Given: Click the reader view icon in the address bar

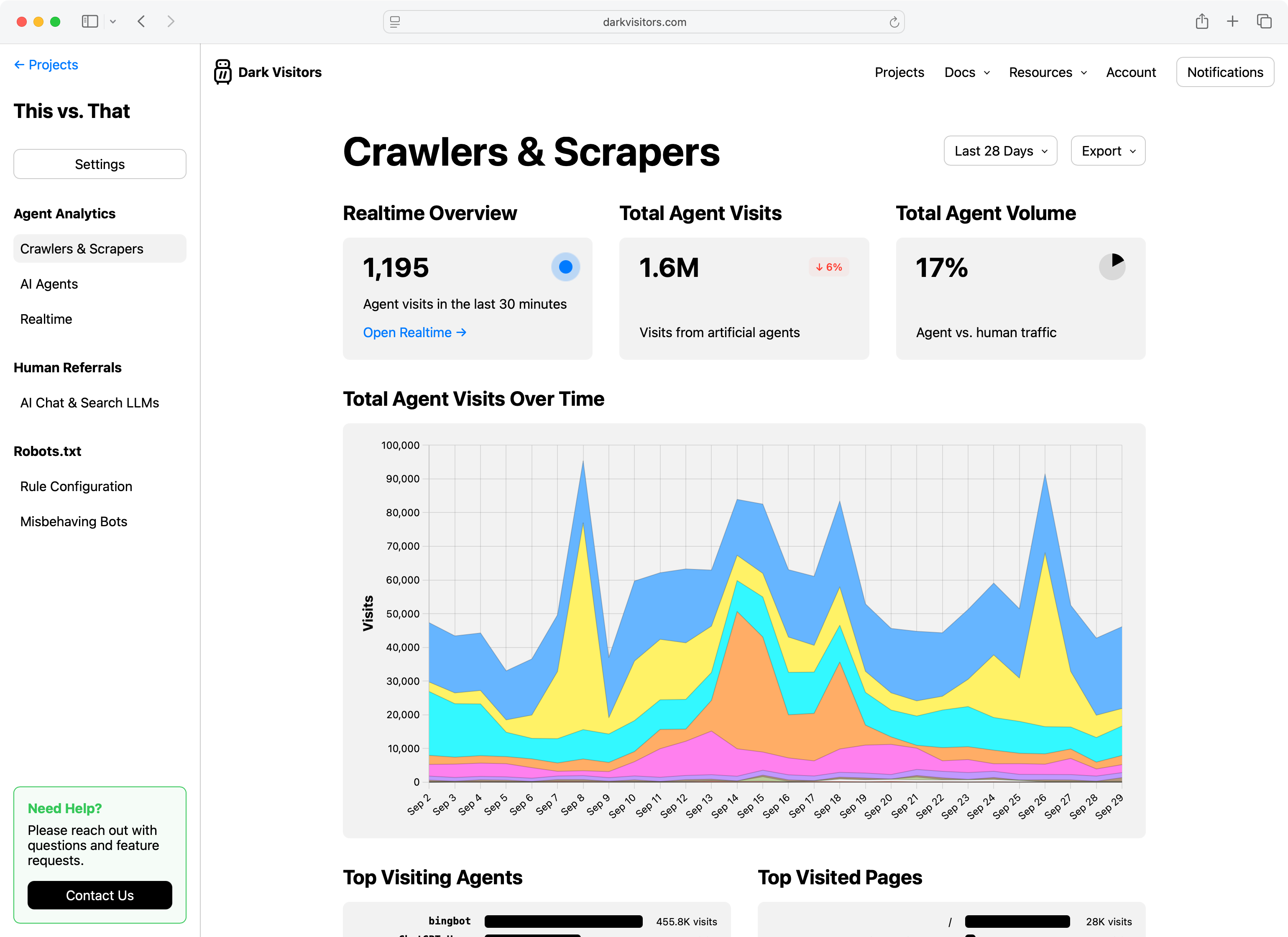Looking at the screenshot, I should tap(395, 22).
